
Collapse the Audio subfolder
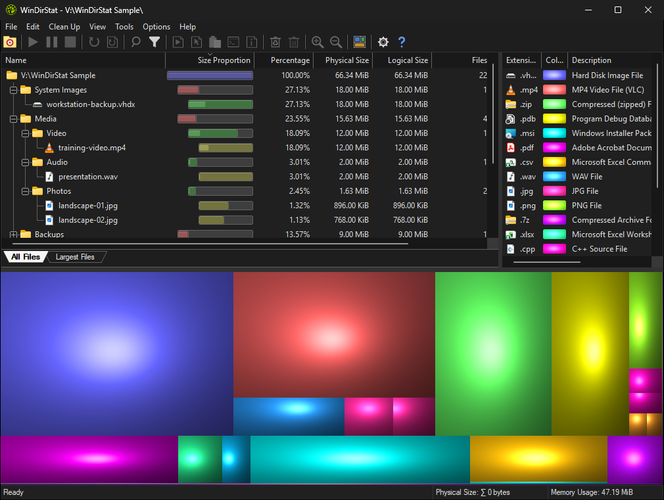tap(25, 162)
